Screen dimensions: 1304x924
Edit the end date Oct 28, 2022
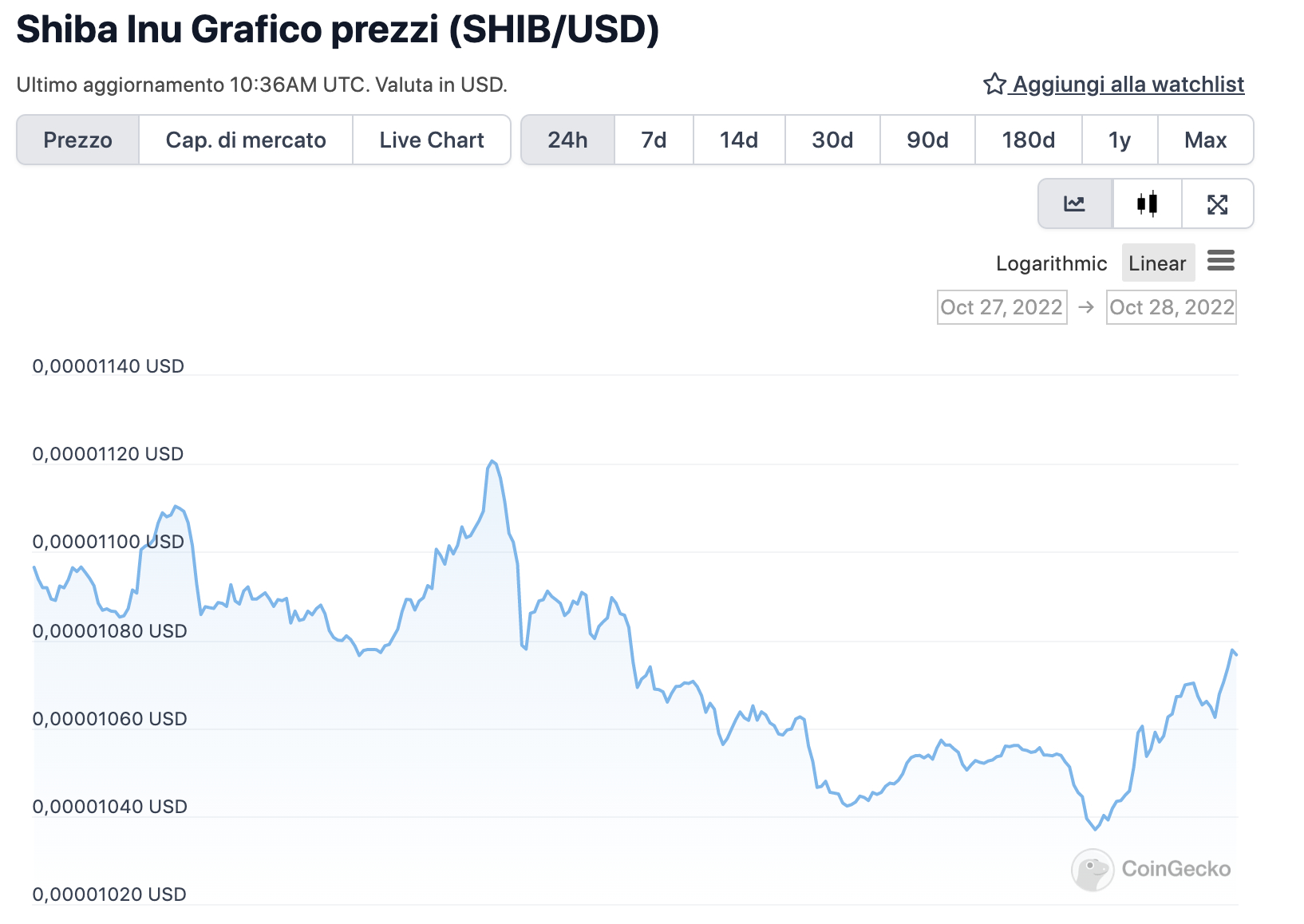tap(1171, 307)
